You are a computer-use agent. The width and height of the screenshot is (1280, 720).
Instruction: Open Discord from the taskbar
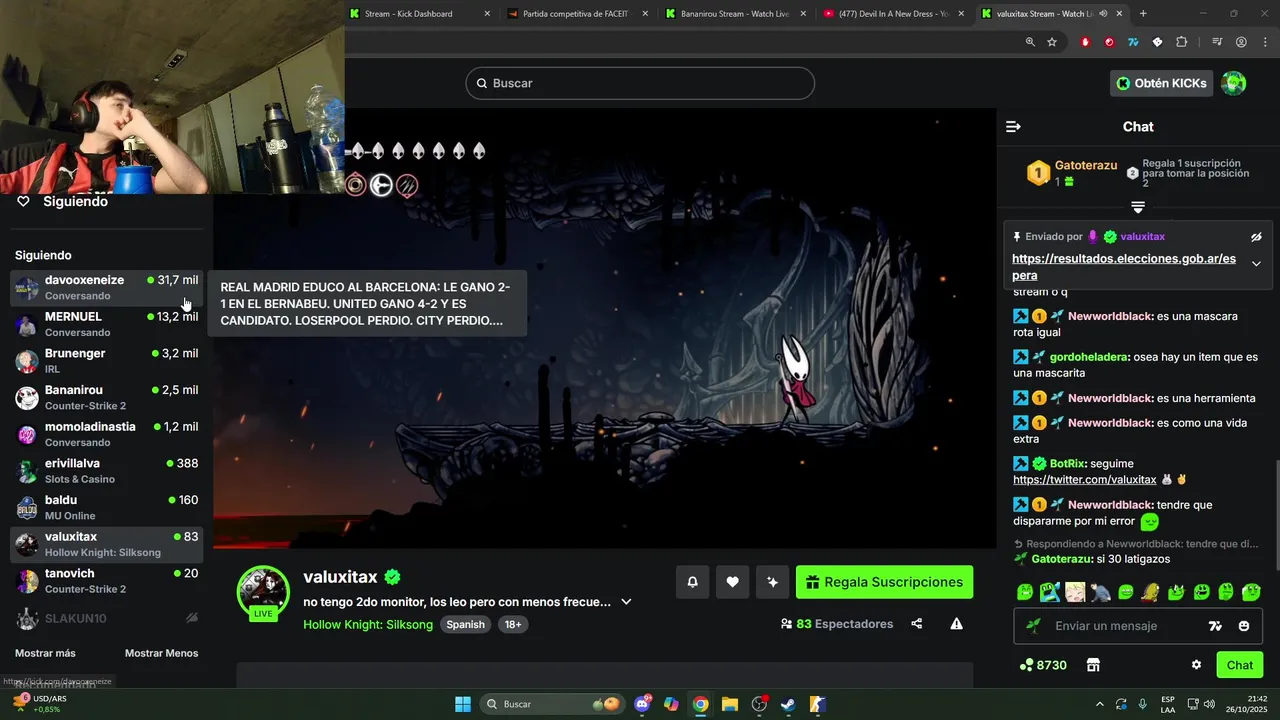pos(642,704)
